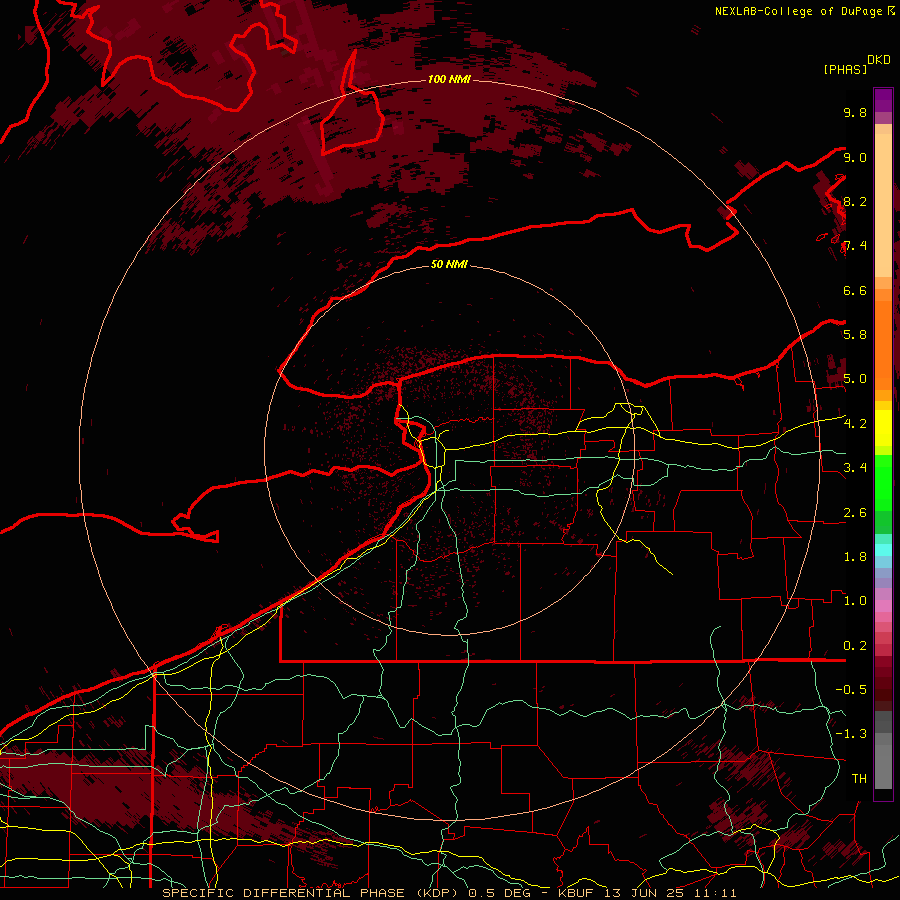The image size is (900, 900).
Task: Click the -1.3 scale value
Action: point(851,734)
